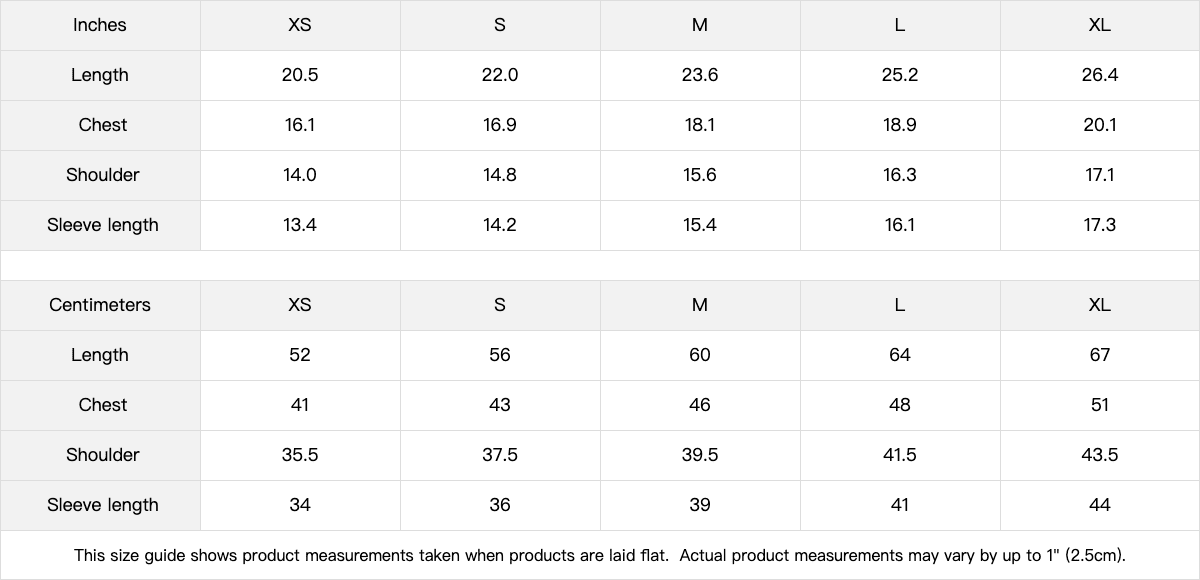Click the M column header in Inches table
This screenshot has height=580, width=1200.
coord(700,25)
